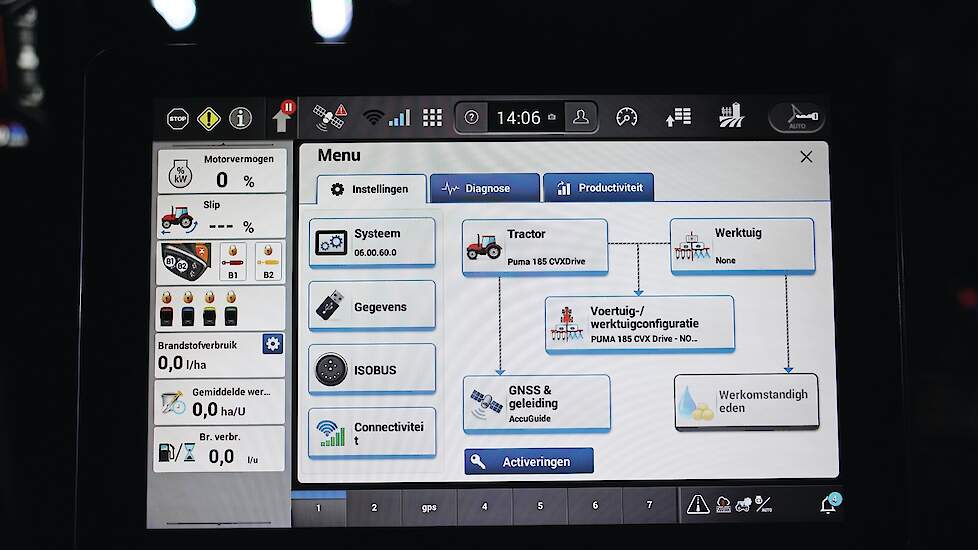The width and height of the screenshot is (978, 550).
Task: Tap the Gemiddelde wer... ha/U widget
Action: 220,402
